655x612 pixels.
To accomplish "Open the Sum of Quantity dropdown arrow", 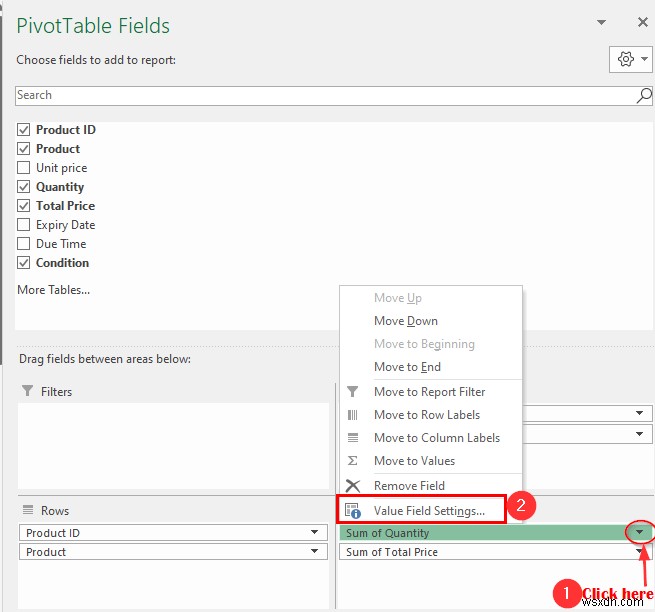I will [640, 532].
